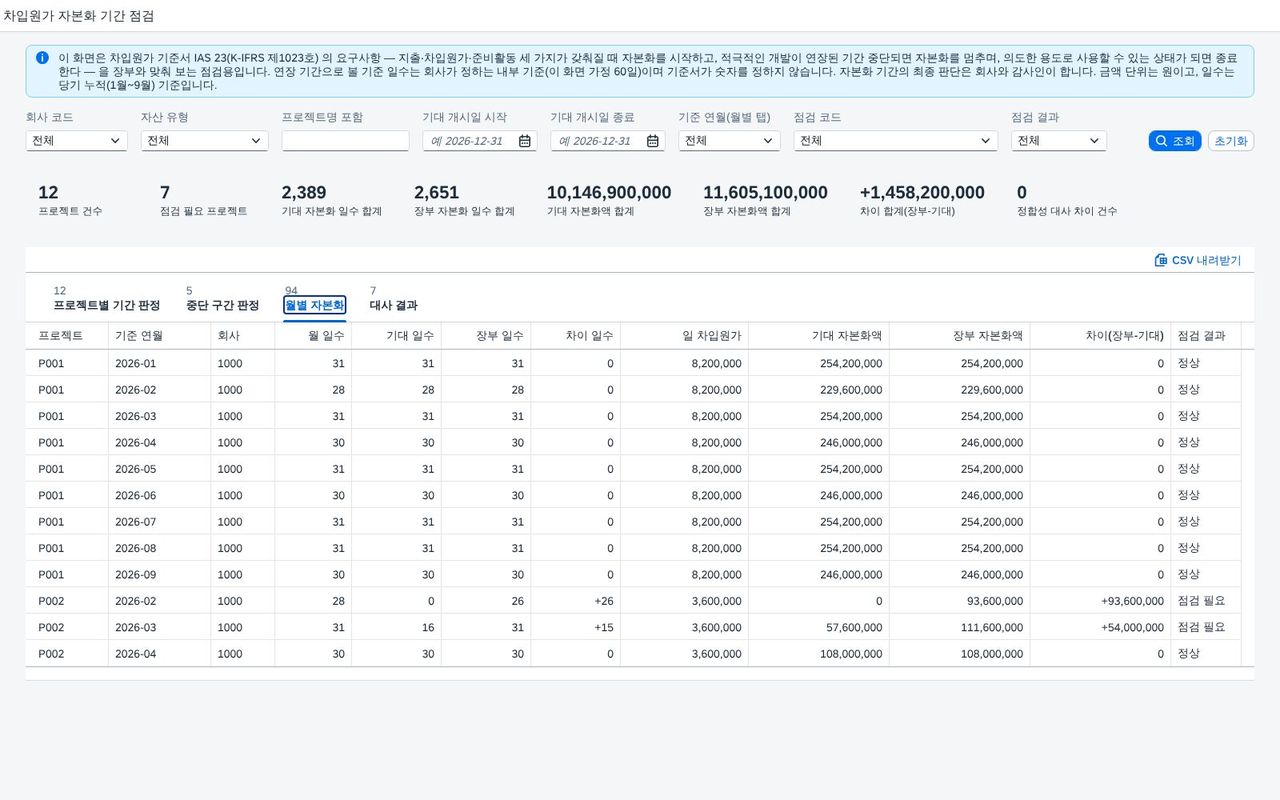
Task: Click the CSV 내려받기 link
Action: (1198, 260)
